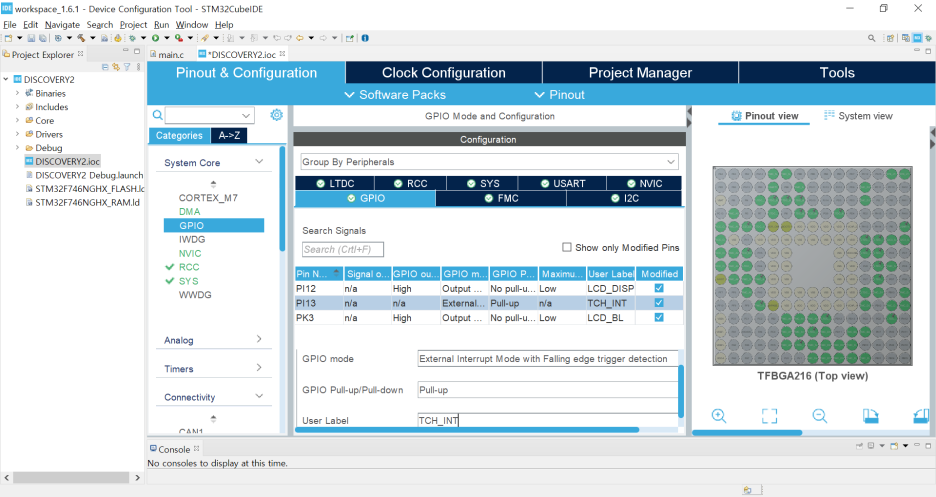Click the Open Console icon

[894, 446]
